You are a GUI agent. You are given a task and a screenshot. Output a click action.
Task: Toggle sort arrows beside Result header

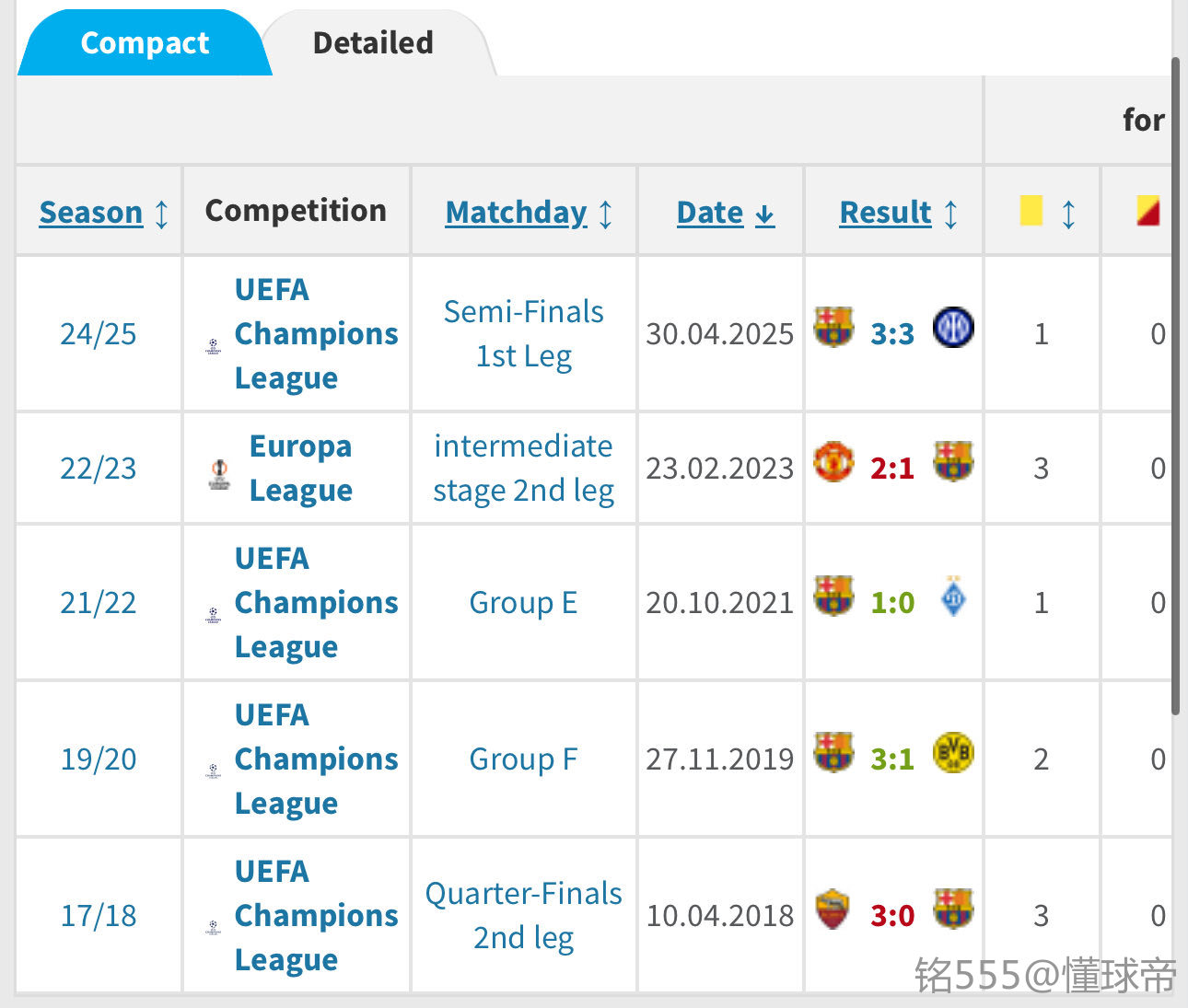951,214
